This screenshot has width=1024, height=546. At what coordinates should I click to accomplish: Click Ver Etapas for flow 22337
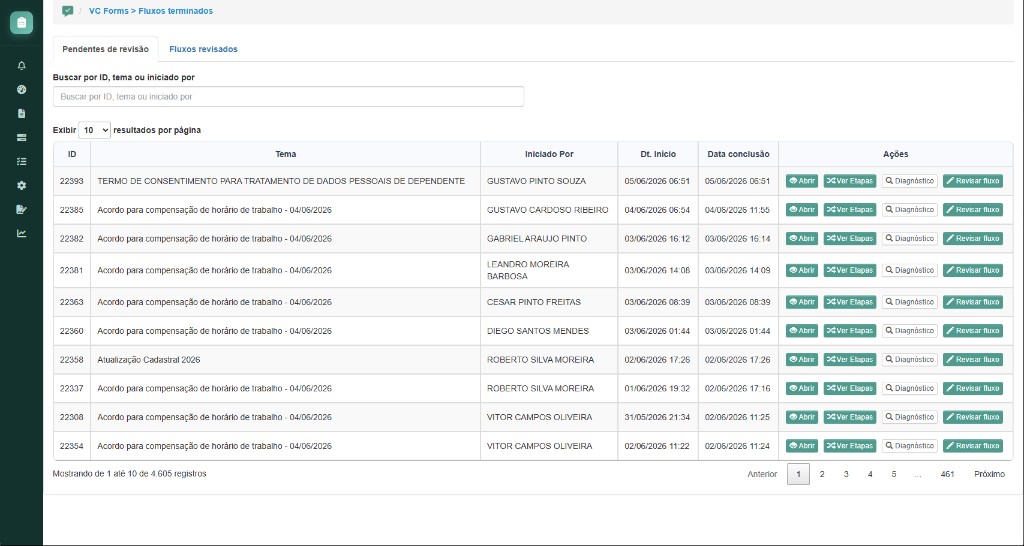click(850, 388)
